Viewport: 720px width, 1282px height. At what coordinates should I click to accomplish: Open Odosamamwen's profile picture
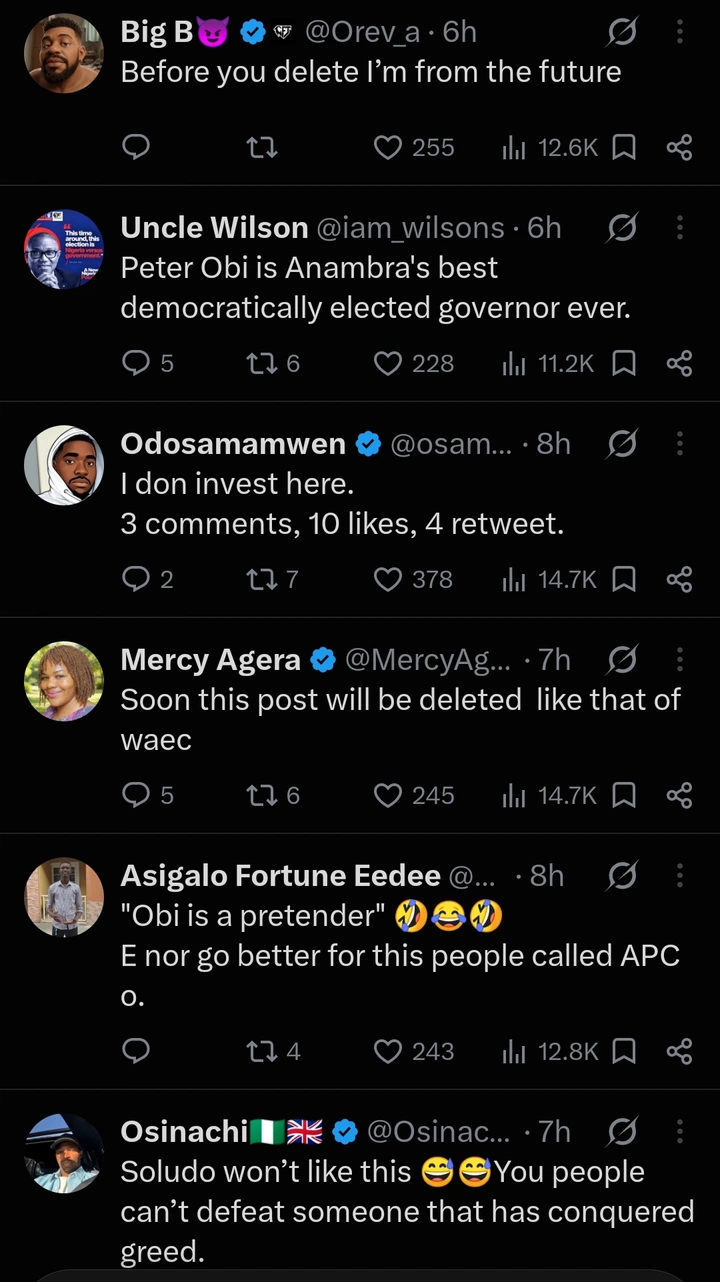coord(64,465)
